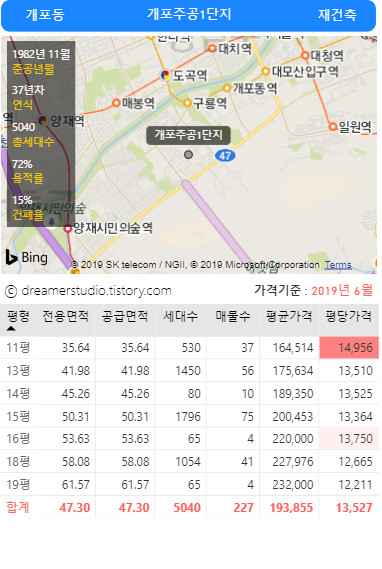The width and height of the screenshot is (382, 569).
Task: Click the 개포동 label in the blue header
Action: 45,15
